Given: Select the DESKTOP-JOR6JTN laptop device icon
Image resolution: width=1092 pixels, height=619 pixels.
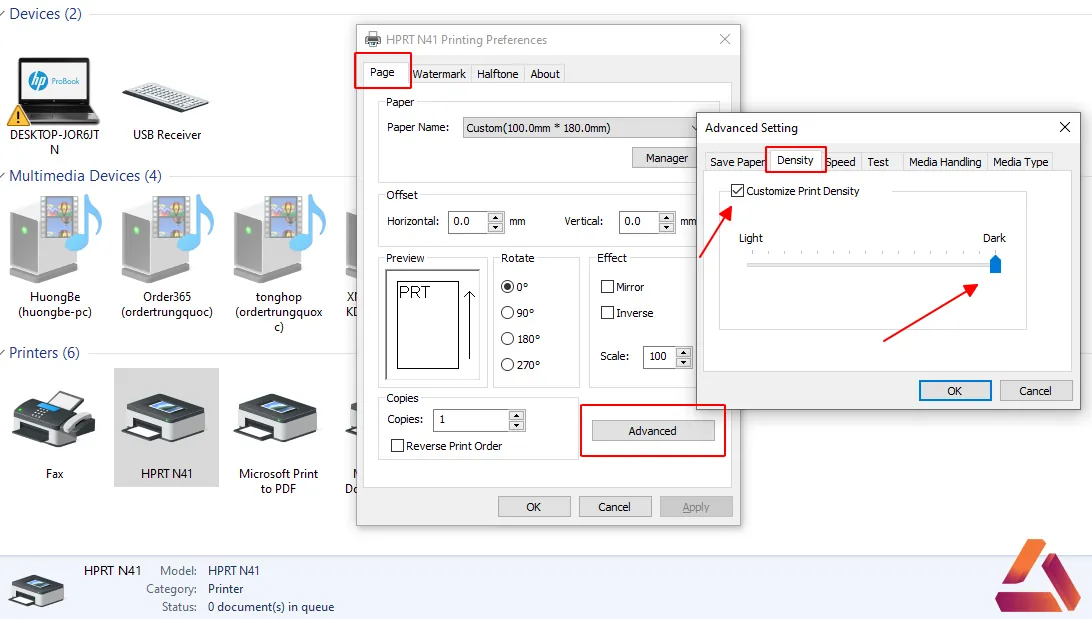Looking at the screenshot, I should [x=54, y=92].
